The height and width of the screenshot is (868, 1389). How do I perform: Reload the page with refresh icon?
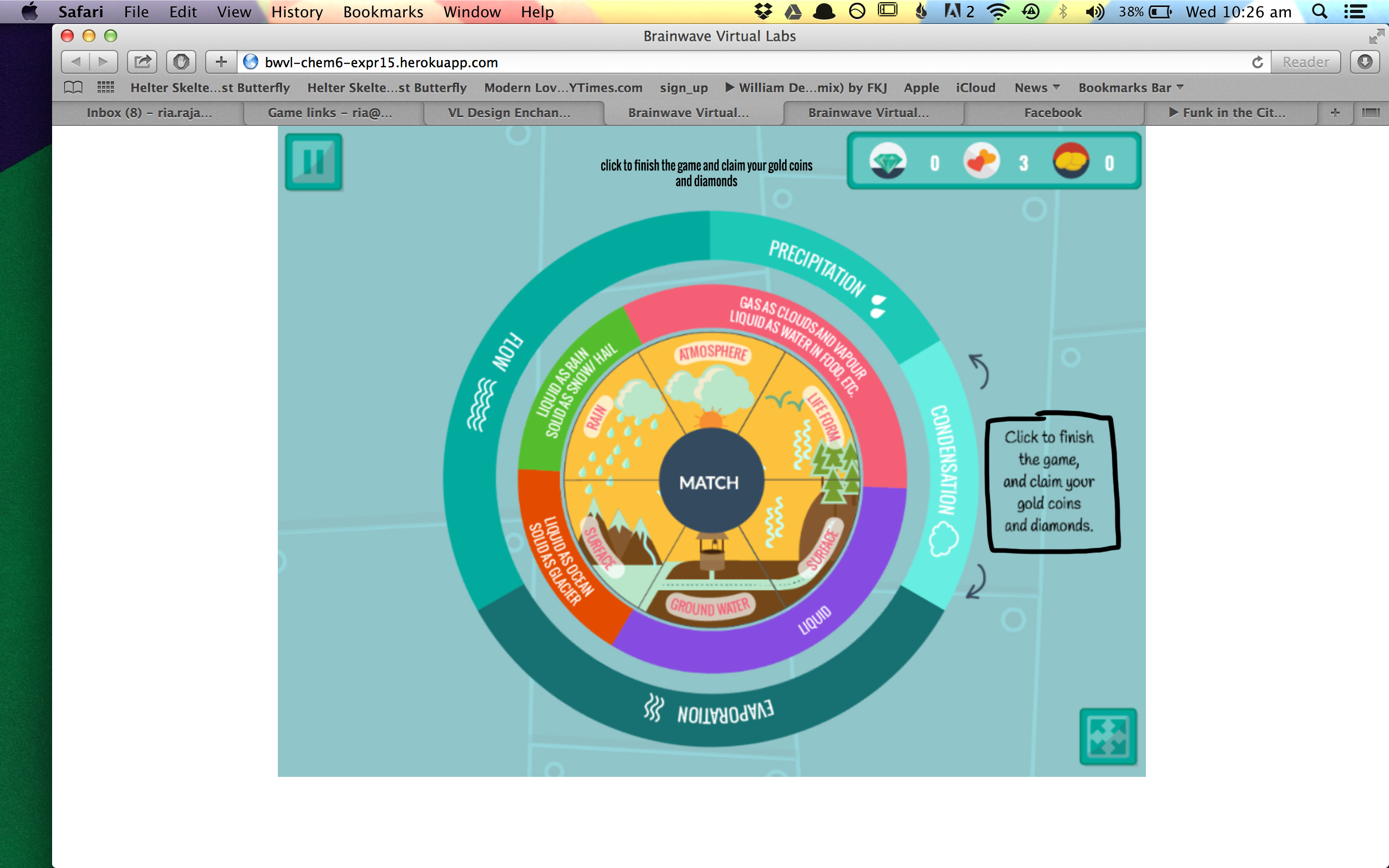point(1257,62)
